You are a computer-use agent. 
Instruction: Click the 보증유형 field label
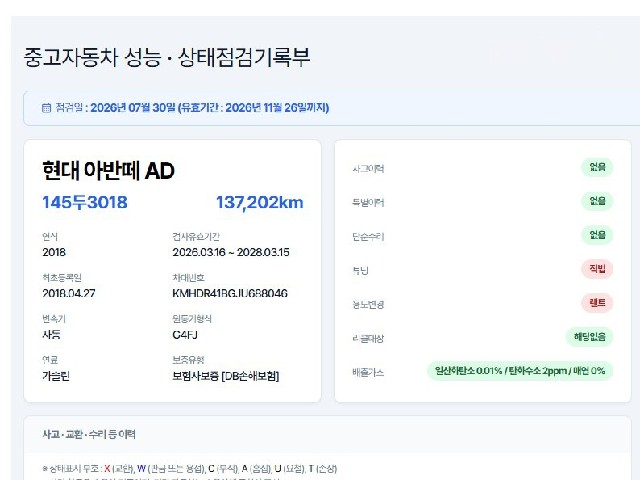point(188,360)
